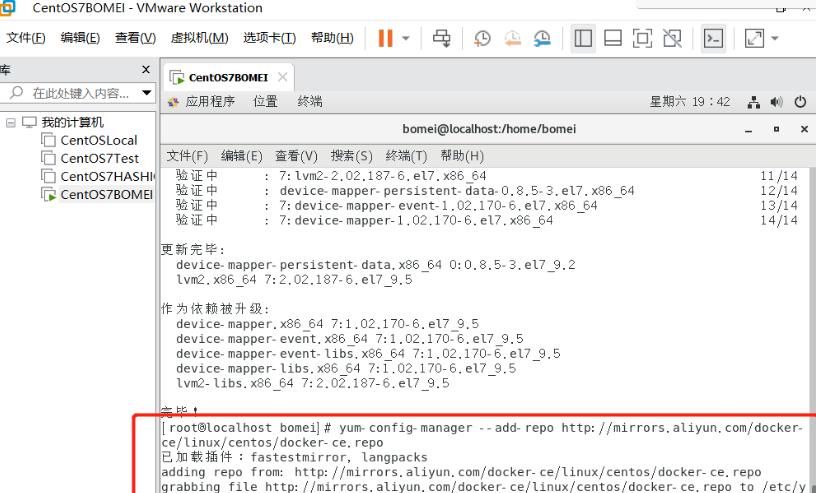
Task: Close the CentOS7BOMEI tab
Action: pos(283,77)
